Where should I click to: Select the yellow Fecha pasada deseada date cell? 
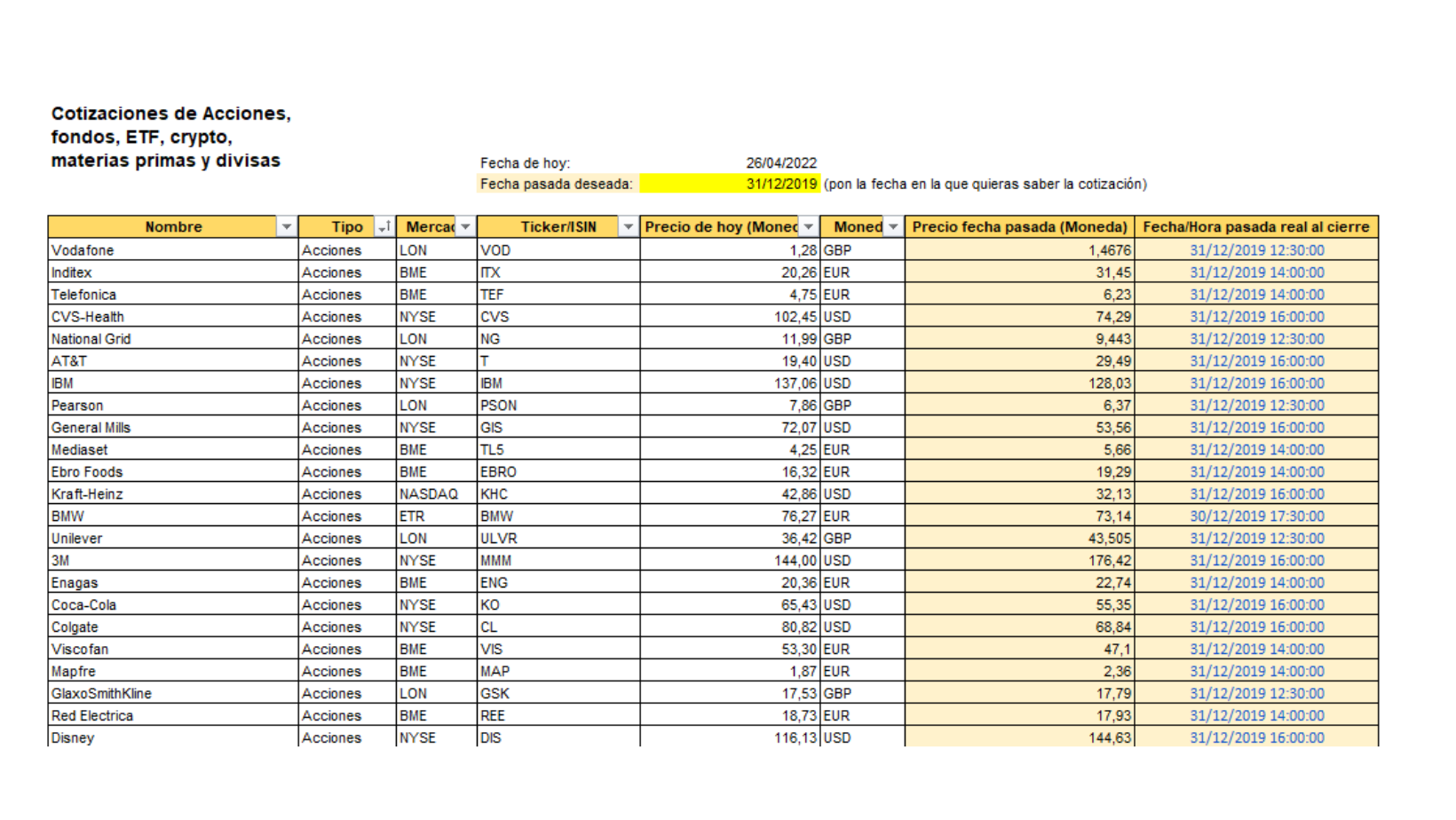point(728,184)
